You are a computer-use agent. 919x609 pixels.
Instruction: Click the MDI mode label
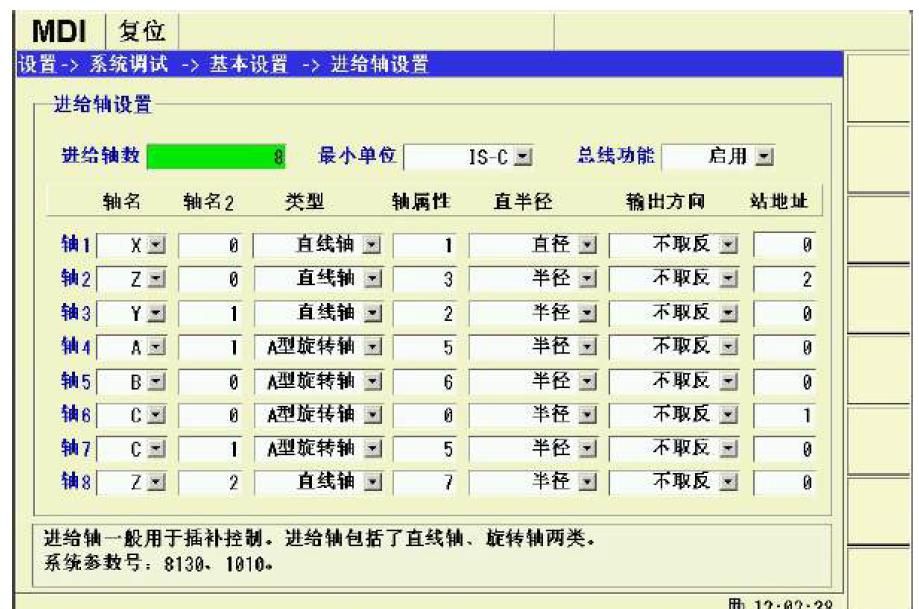pos(59,31)
